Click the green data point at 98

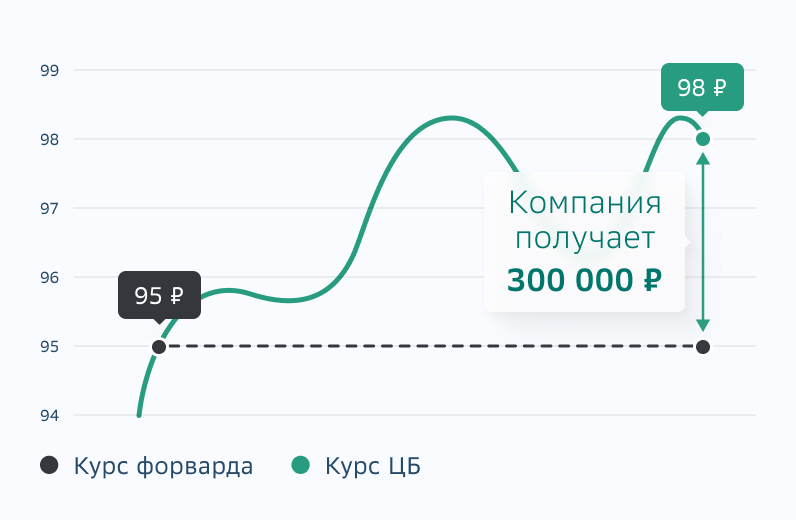click(703, 139)
